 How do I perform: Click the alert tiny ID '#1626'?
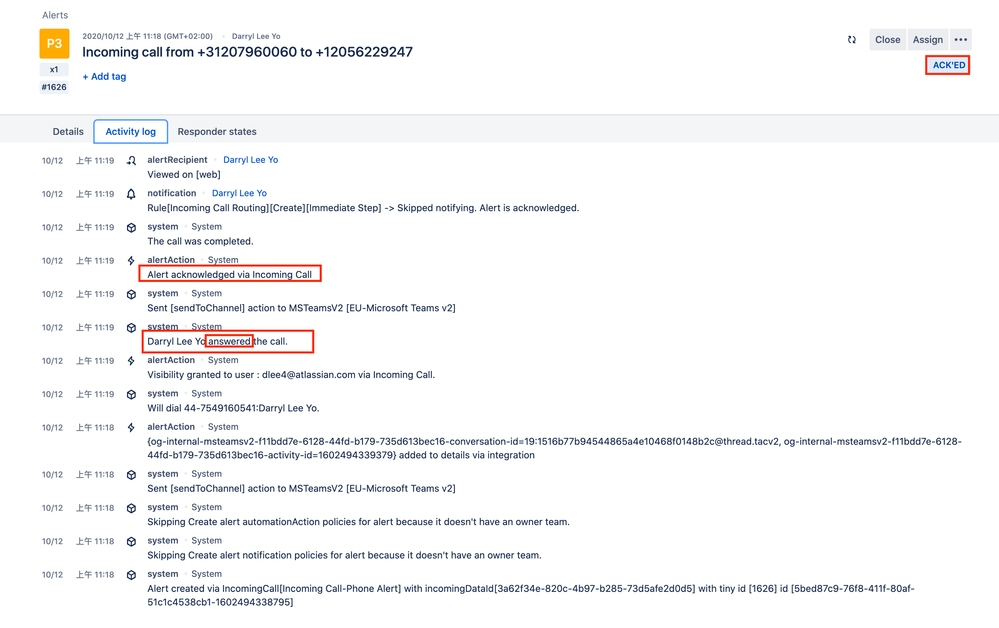pyautogui.click(x=53, y=87)
